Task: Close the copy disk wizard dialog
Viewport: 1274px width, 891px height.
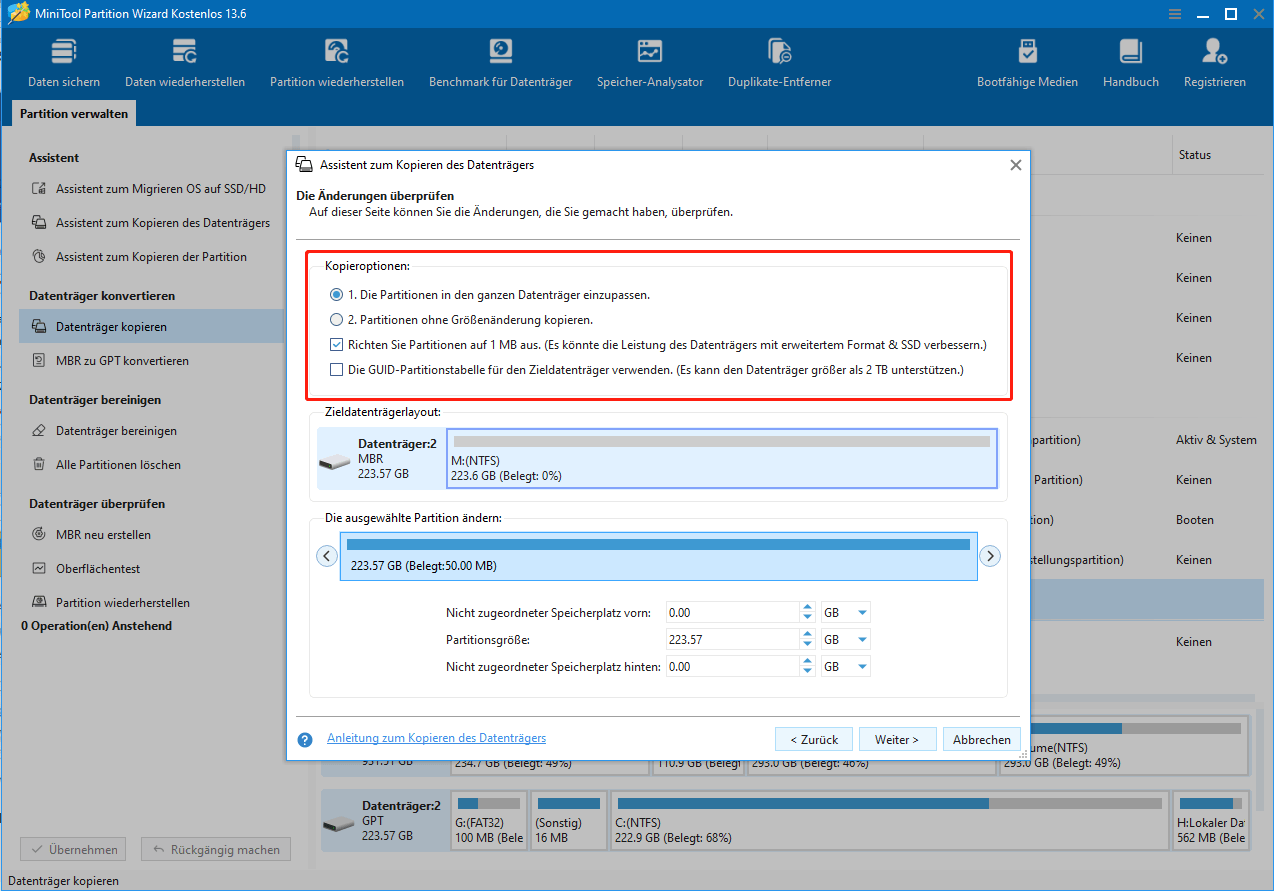Action: pos(1015,165)
